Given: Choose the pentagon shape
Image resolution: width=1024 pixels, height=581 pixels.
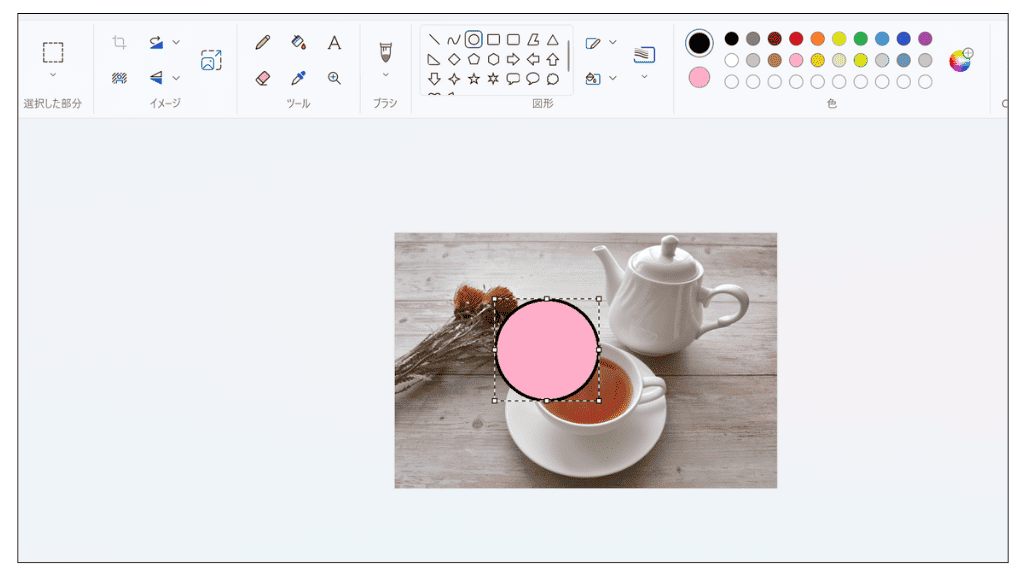Looking at the screenshot, I should pyautogui.click(x=474, y=59).
